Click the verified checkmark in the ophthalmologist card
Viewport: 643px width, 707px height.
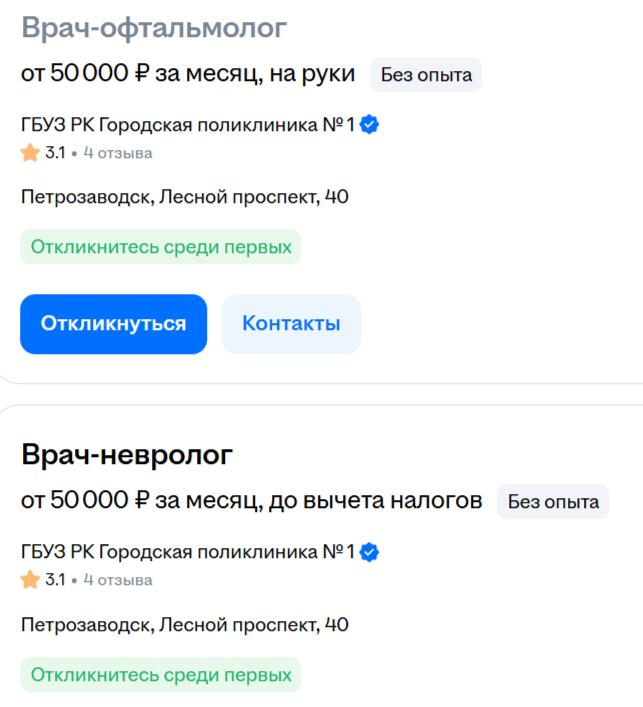point(369,125)
